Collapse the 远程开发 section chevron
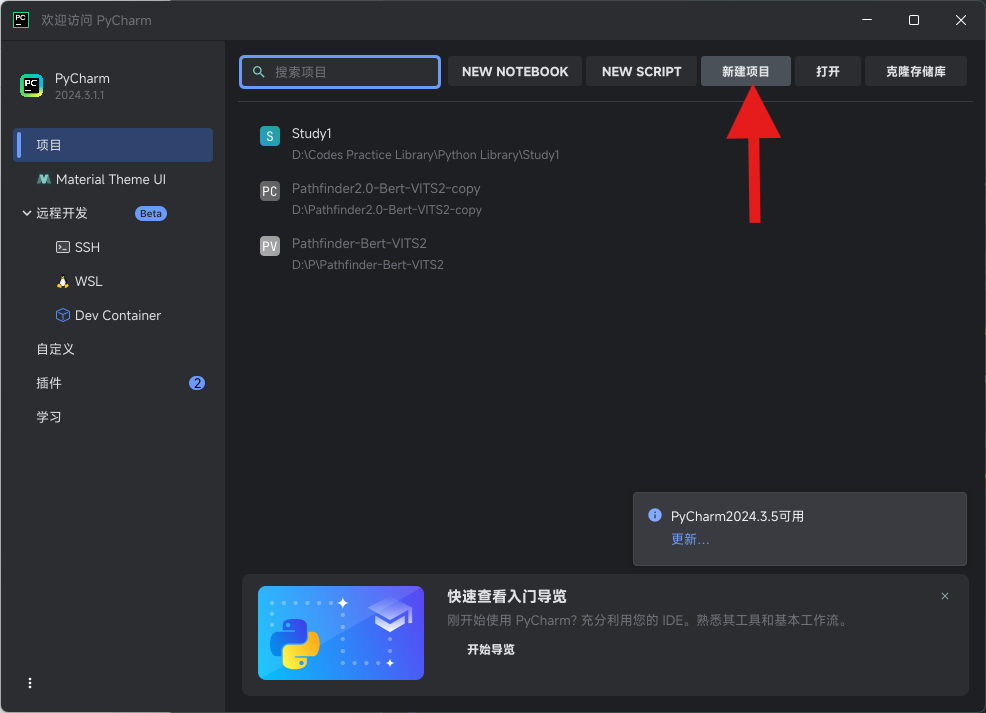Image resolution: width=986 pixels, height=713 pixels. coord(26,213)
